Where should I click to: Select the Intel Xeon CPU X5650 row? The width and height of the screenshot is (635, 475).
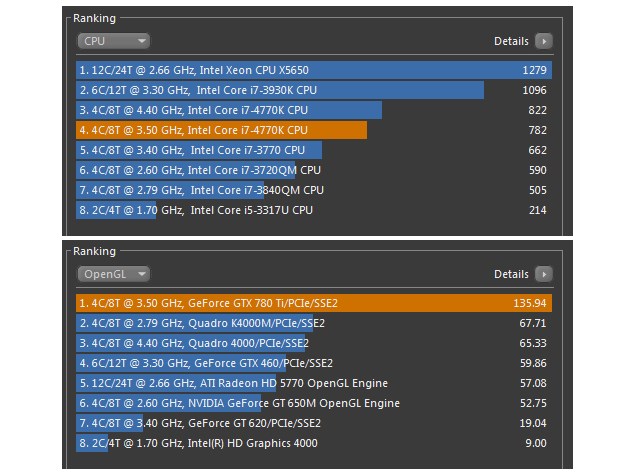click(314, 70)
